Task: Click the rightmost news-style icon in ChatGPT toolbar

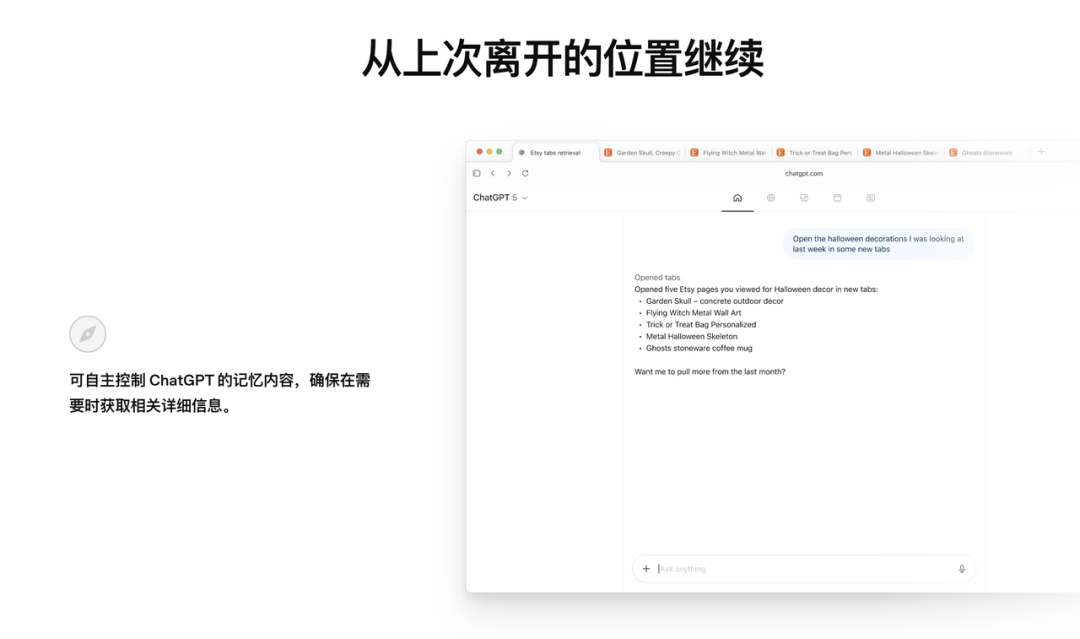Action: [x=870, y=198]
